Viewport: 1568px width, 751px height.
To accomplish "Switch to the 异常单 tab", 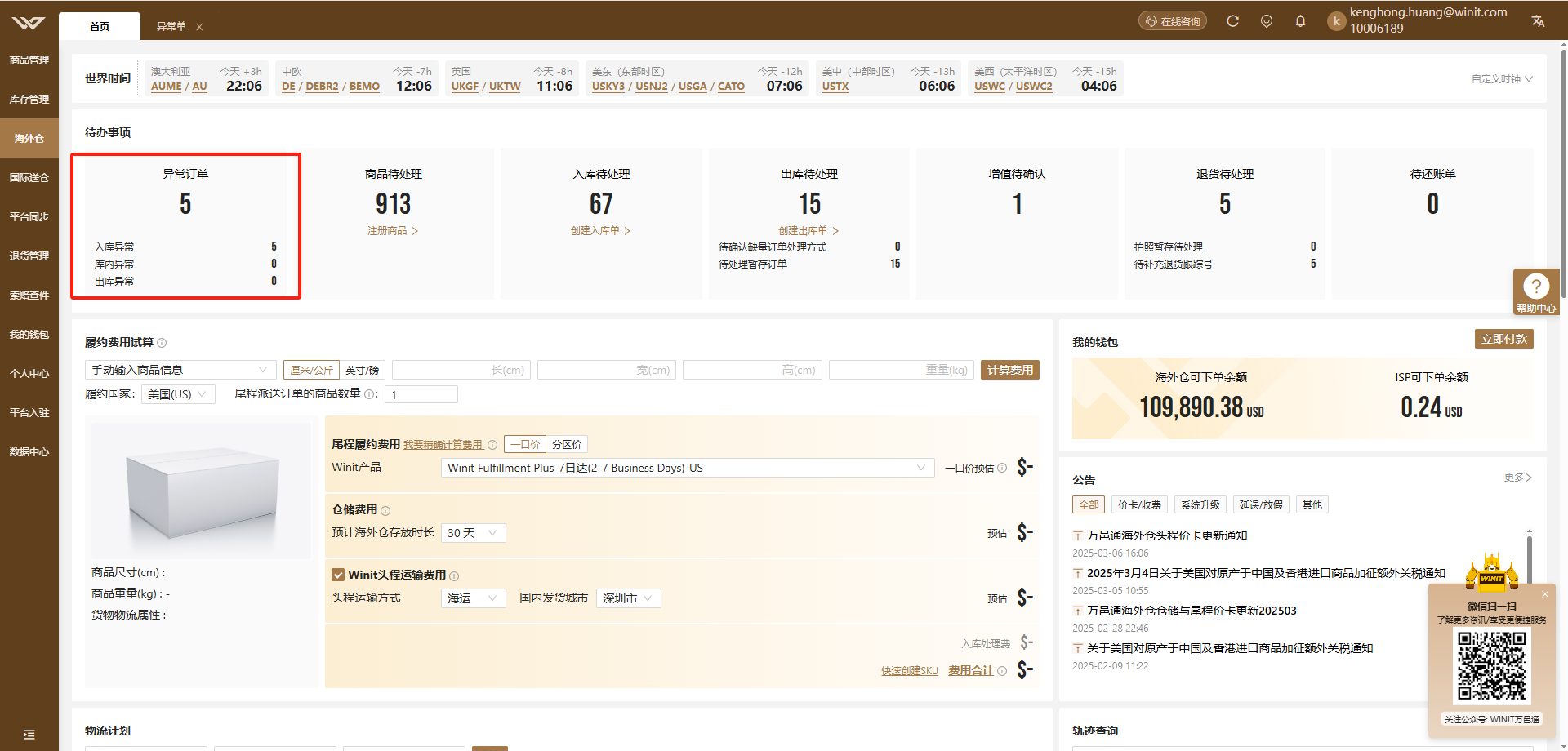I will click(171, 26).
